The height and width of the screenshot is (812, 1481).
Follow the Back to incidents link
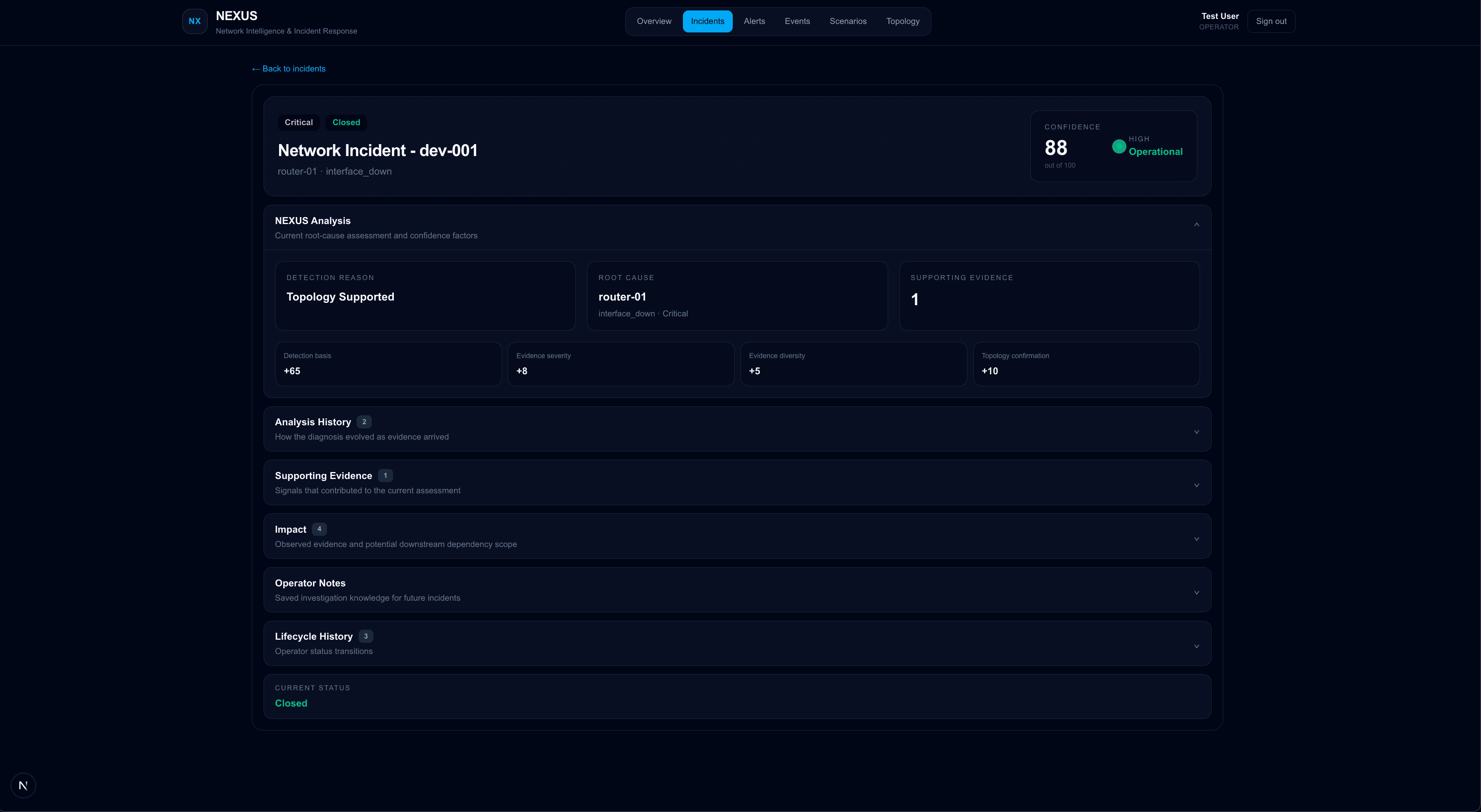coord(289,68)
